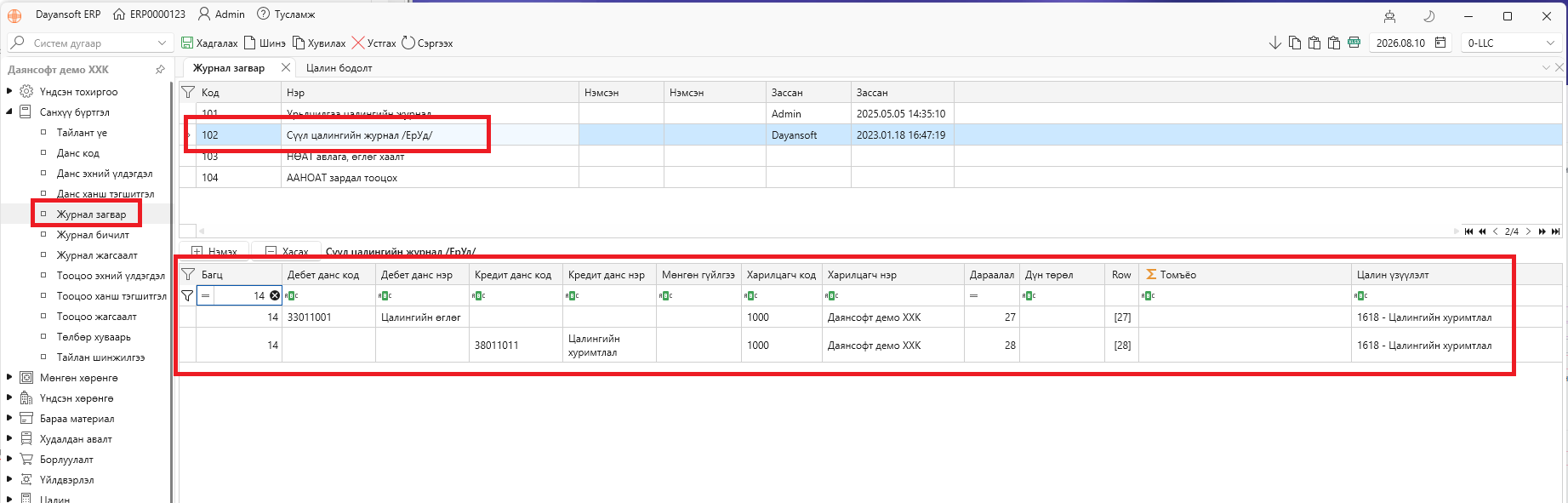Click the filter row funnel icon
Viewport: 1568px width, 503px height.
click(x=187, y=295)
